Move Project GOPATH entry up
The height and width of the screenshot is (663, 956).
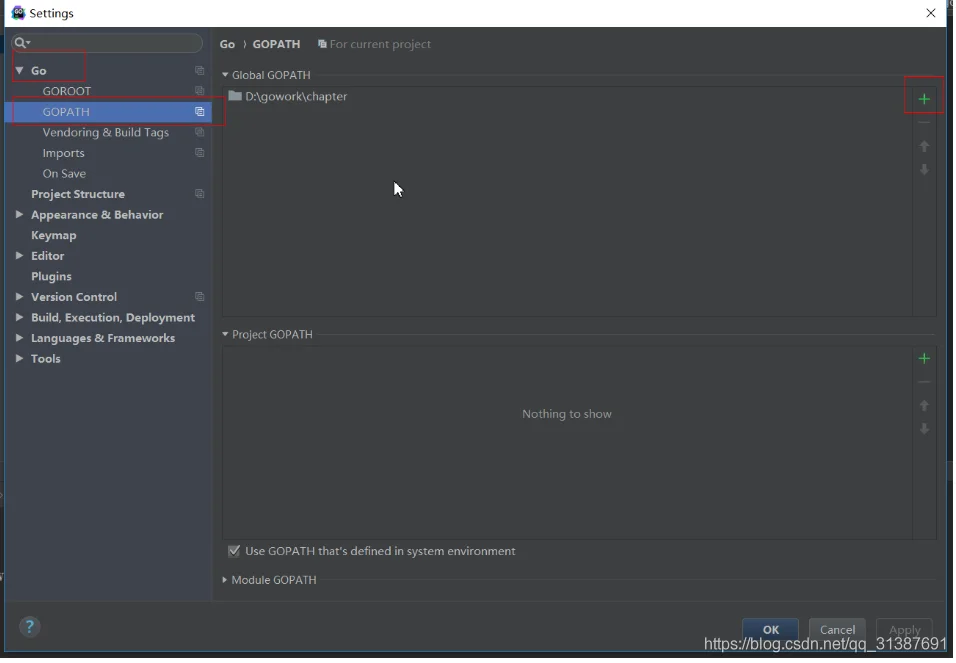(926, 406)
